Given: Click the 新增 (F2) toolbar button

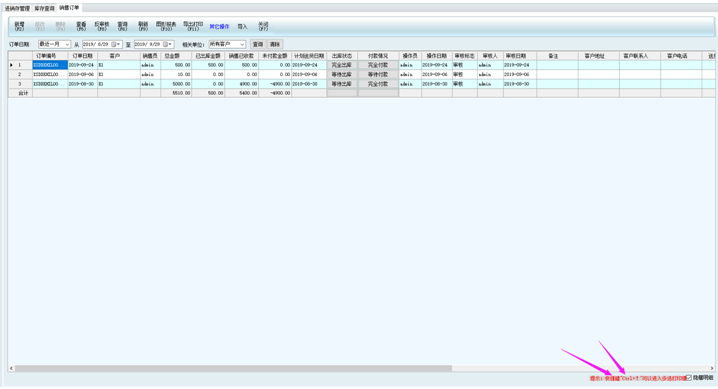Looking at the screenshot, I should (19, 26).
